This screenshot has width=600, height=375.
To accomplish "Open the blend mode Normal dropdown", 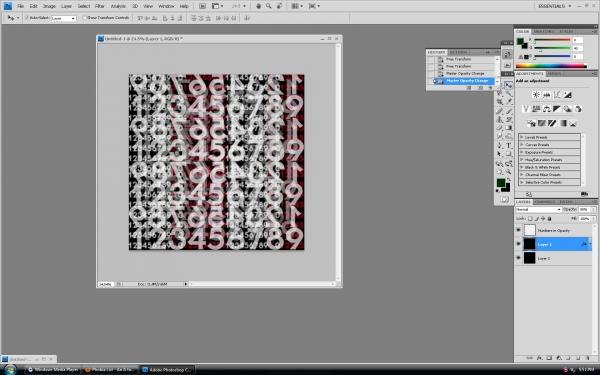I will (539, 209).
